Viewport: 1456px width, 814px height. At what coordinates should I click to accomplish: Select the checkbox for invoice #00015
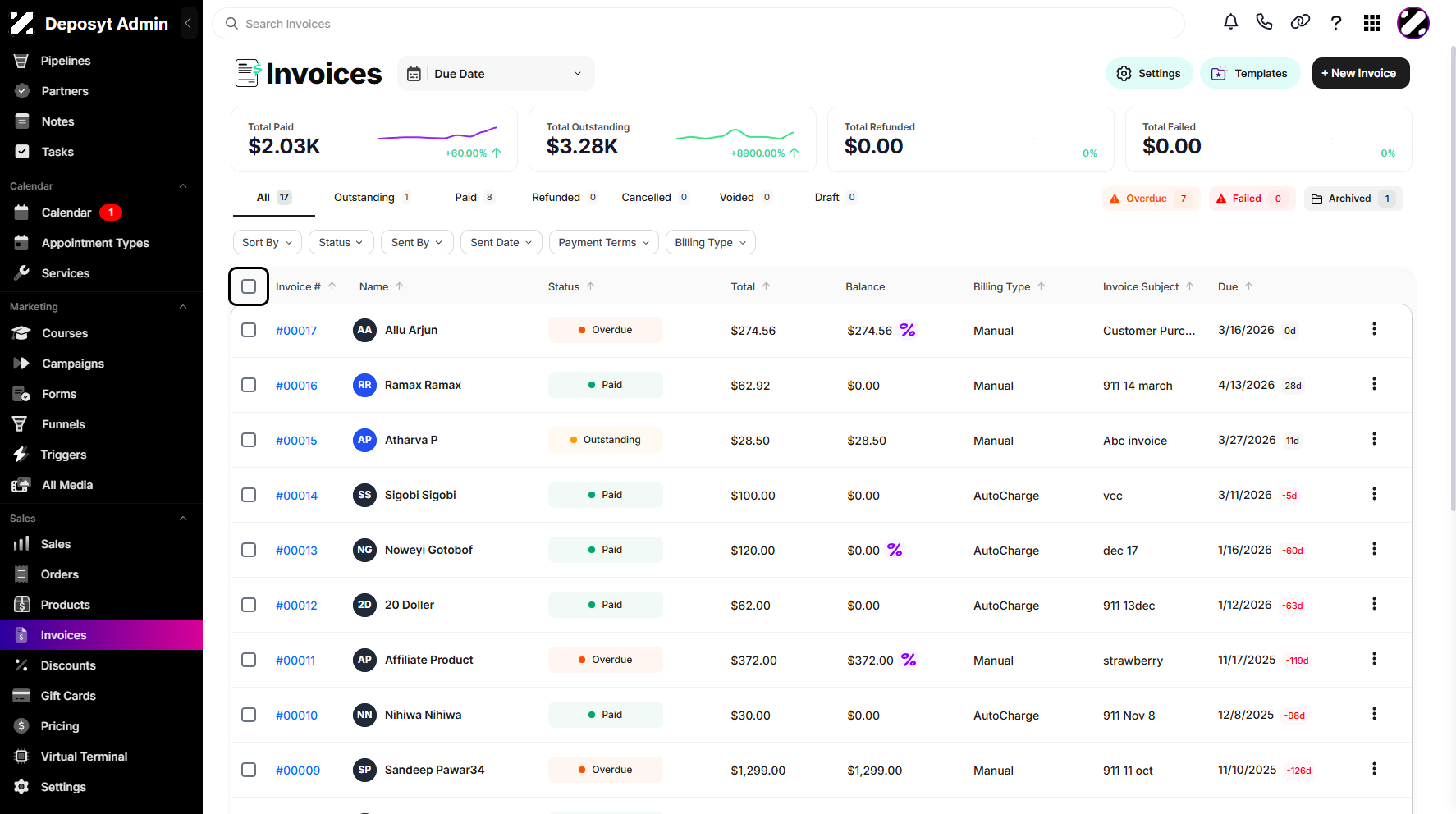(x=249, y=440)
